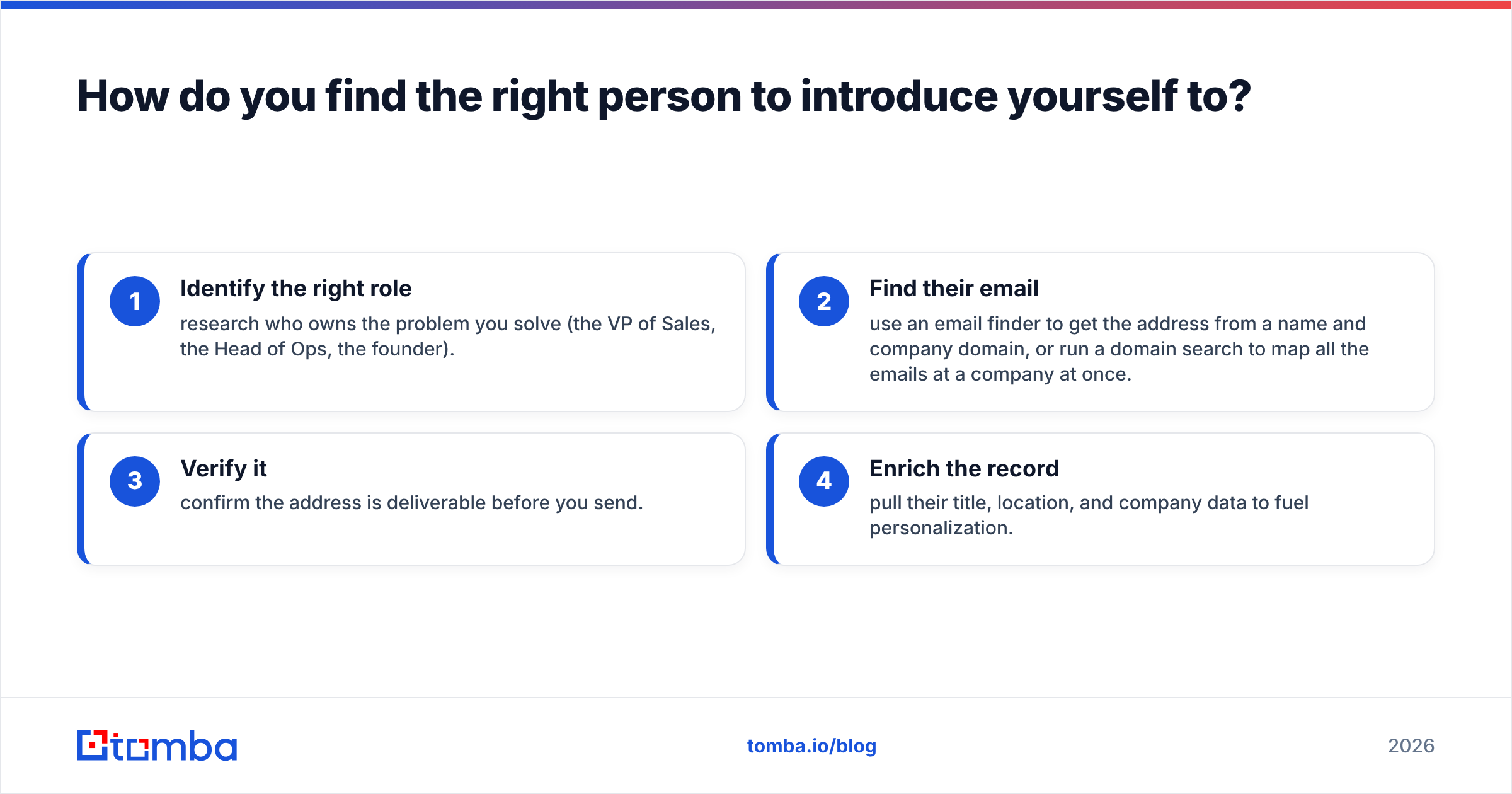
Task: Select the 'Enrich the record' heading
Action: (964, 469)
